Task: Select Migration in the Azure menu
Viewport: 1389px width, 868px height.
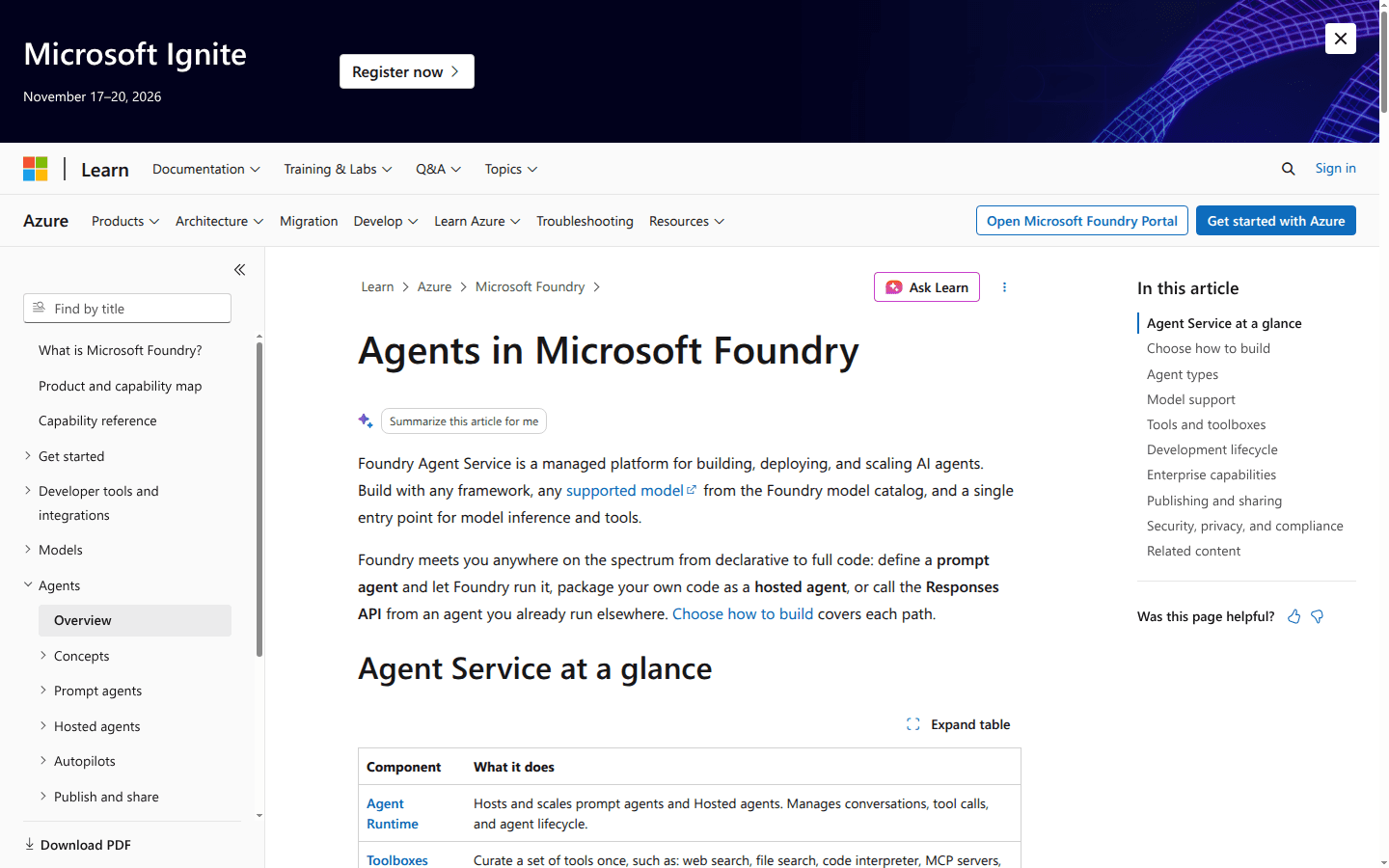Action: coord(309,221)
